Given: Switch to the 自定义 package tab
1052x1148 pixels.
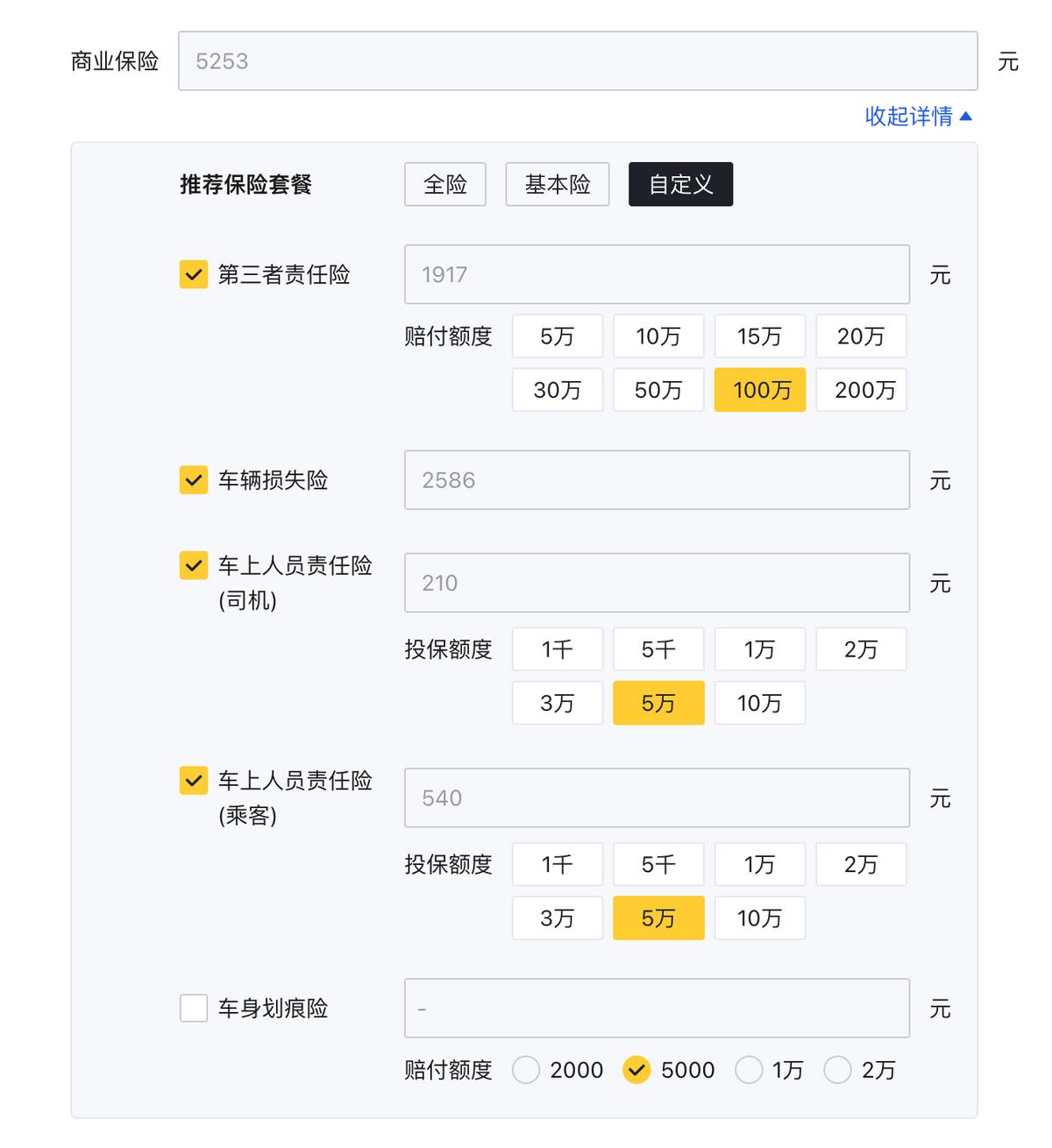Looking at the screenshot, I should 680,185.
